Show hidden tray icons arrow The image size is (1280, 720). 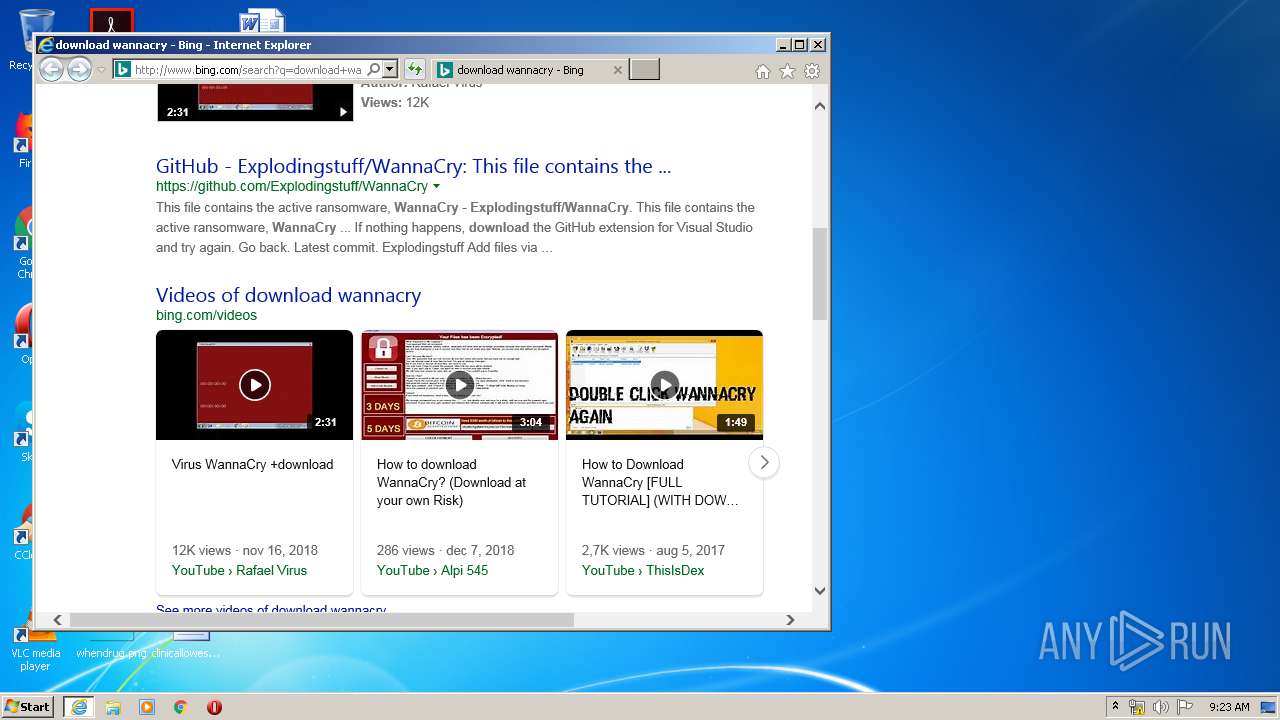1116,707
